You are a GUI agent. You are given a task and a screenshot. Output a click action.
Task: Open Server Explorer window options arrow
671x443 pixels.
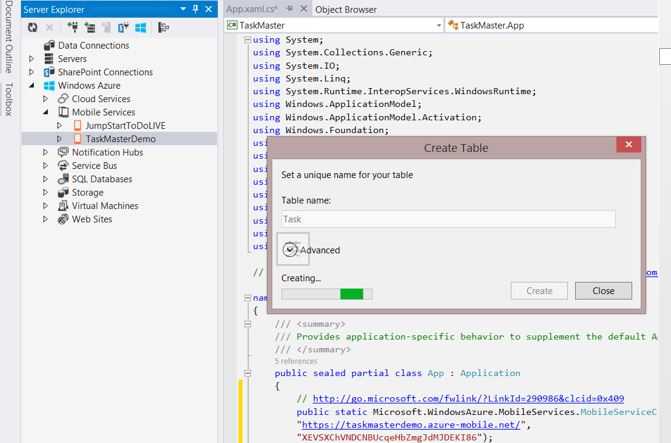tap(183, 9)
